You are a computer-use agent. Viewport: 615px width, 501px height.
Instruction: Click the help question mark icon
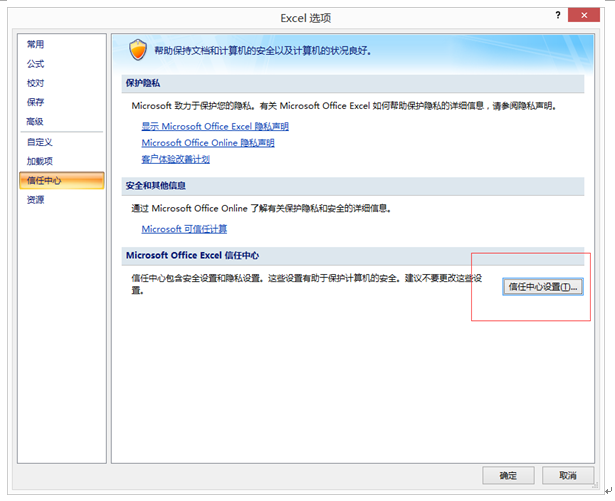tap(558, 15)
